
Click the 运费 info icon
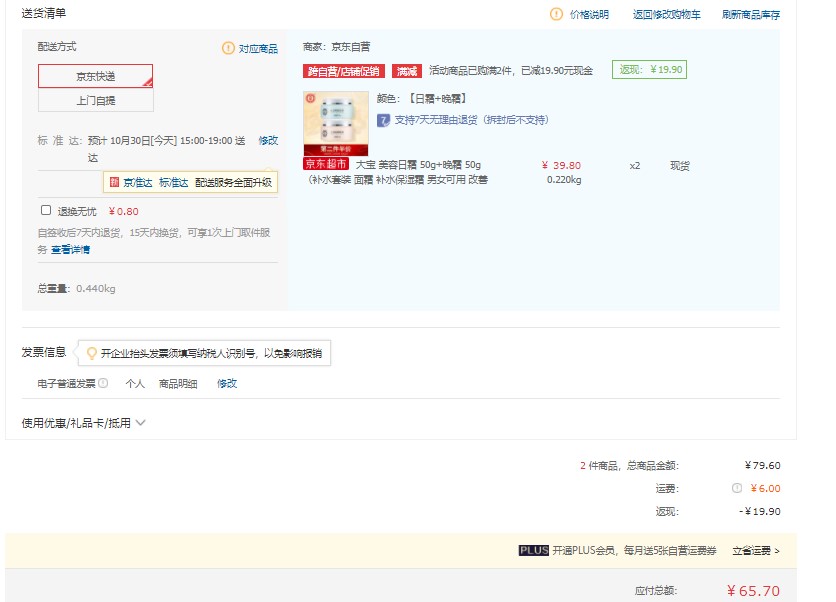pyautogui.click(x=737, y=488)
